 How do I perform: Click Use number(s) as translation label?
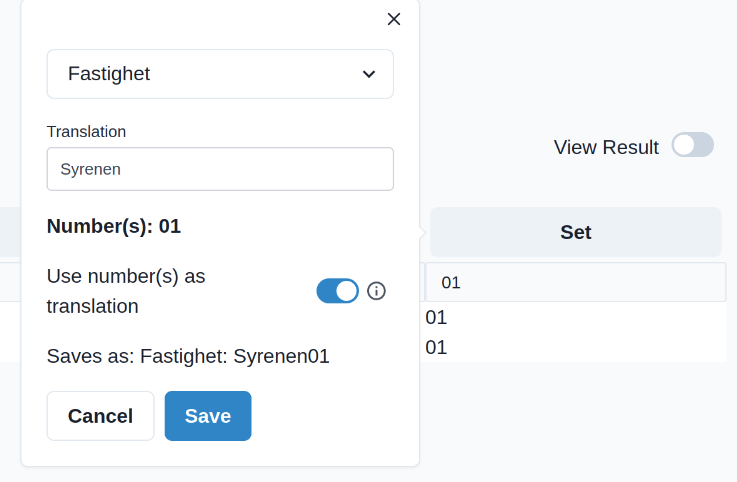coord(126,291)
